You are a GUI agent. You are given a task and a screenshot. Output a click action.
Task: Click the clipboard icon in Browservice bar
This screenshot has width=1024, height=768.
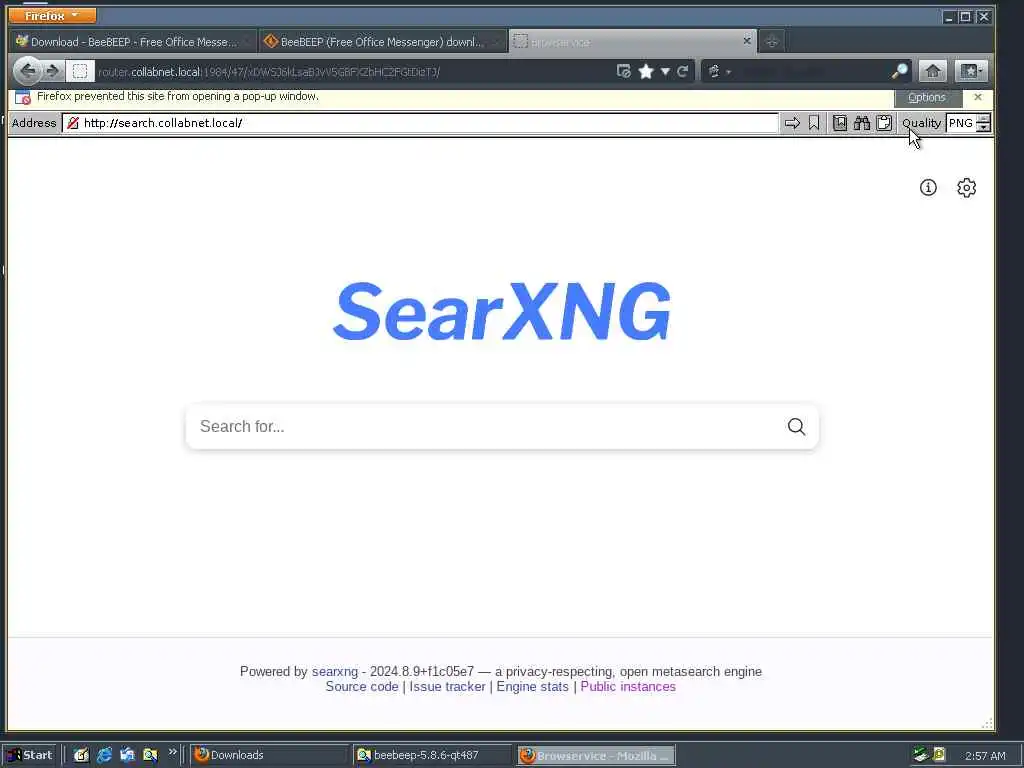[884, 123]
